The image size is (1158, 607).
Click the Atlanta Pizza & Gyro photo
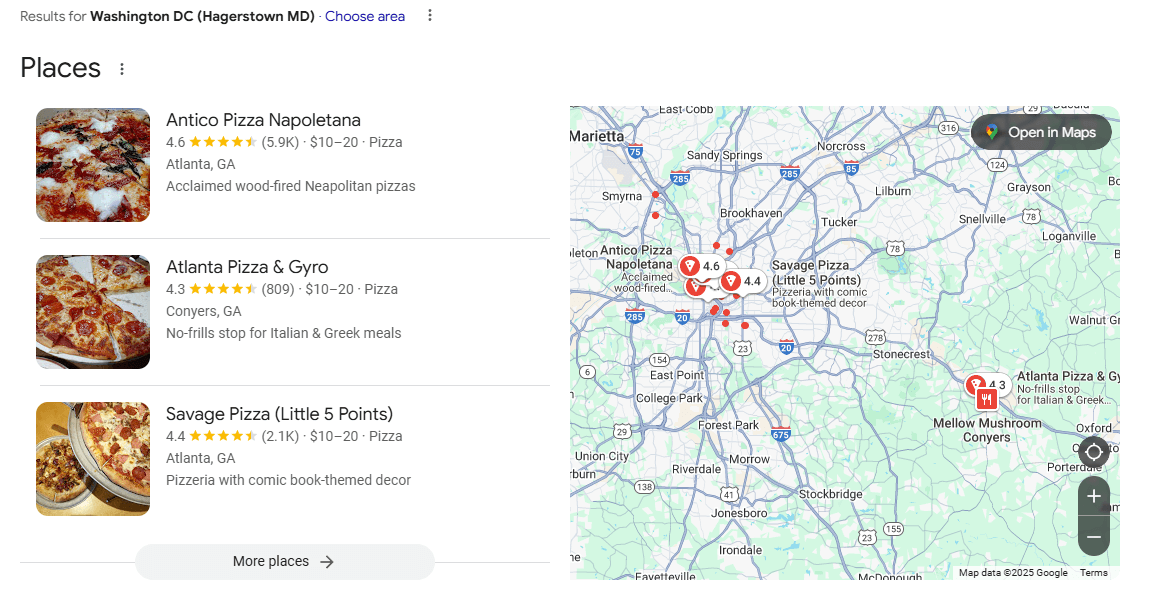[x=93, y=312]
